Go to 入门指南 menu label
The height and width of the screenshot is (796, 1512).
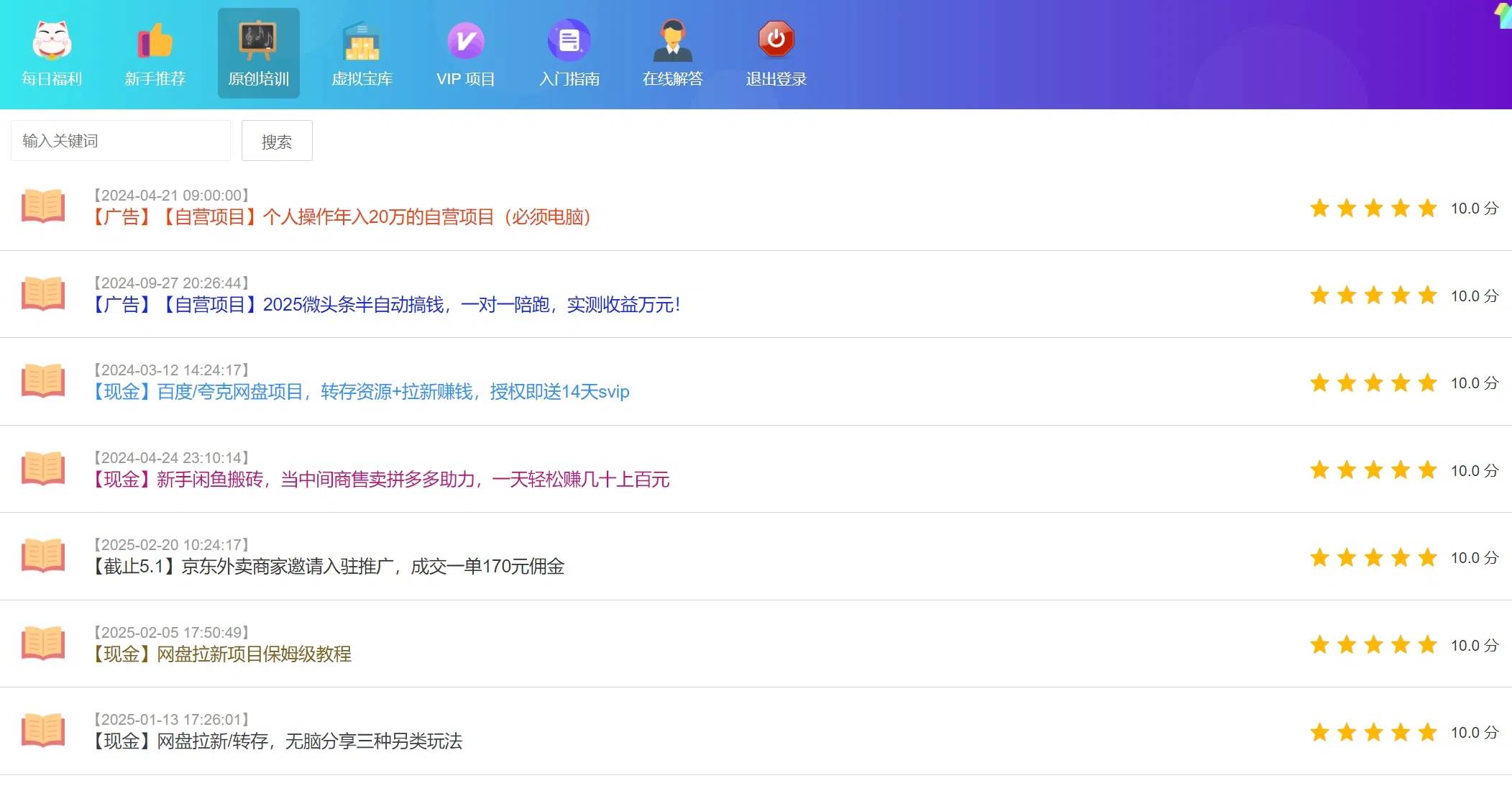tap(569, 79)
